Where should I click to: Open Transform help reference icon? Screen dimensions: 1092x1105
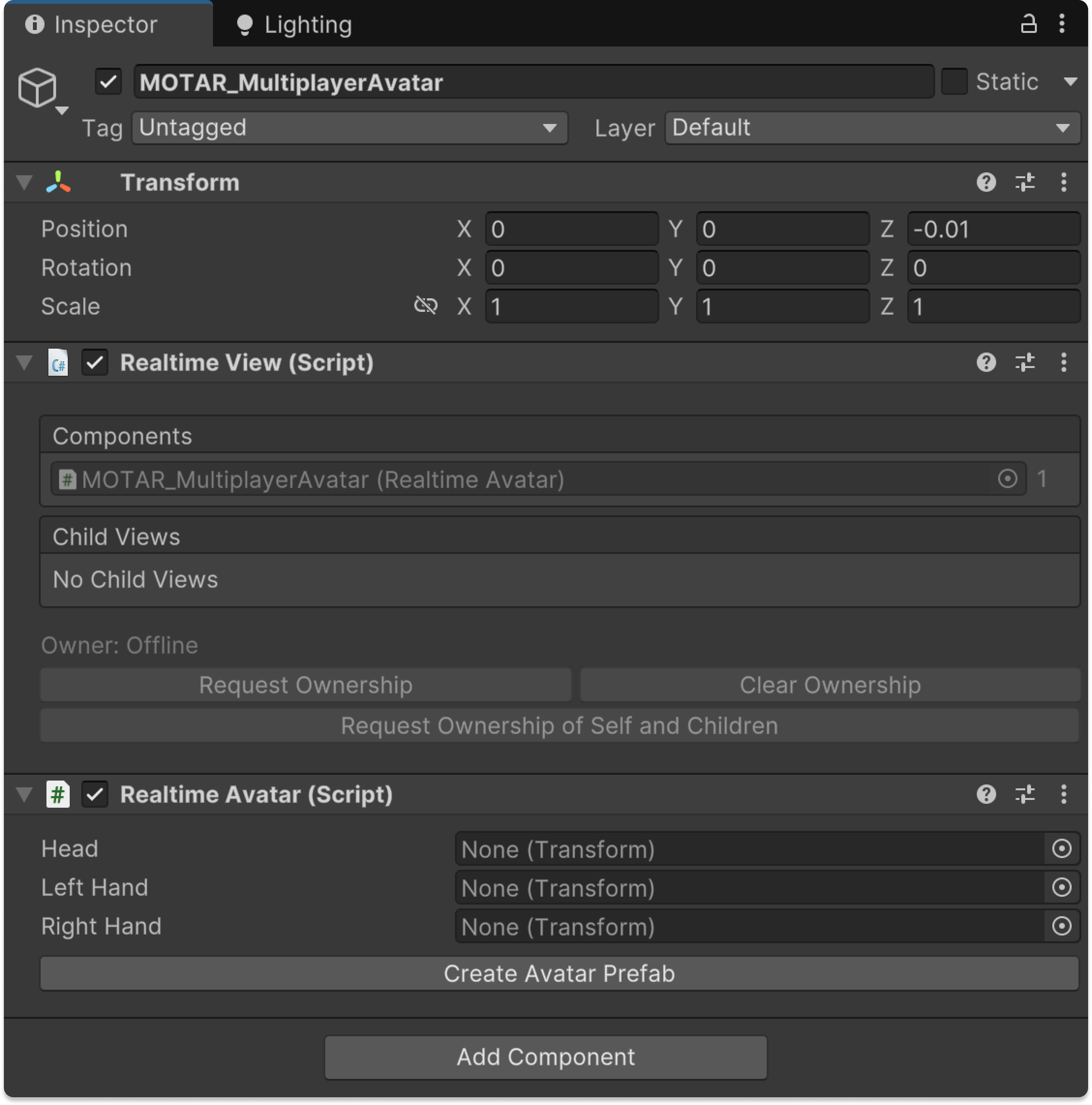[986, 183]
